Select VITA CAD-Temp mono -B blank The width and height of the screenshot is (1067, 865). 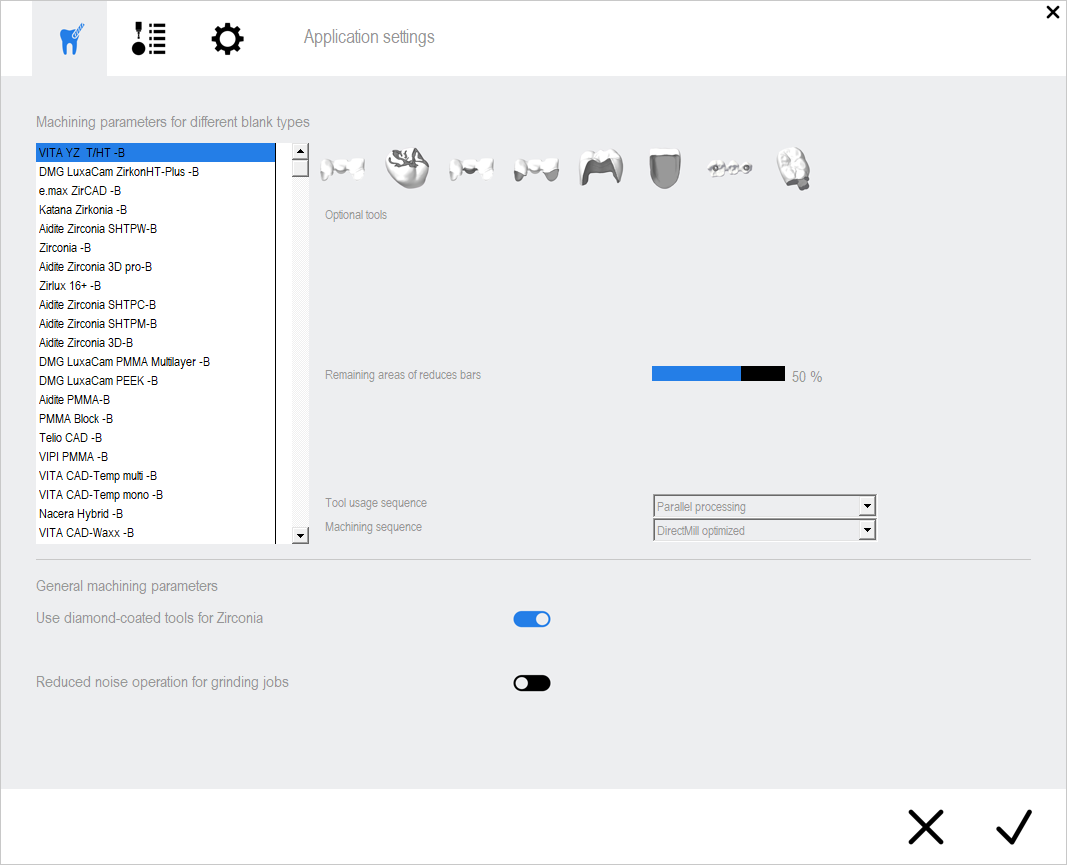[x=155, y=495]
